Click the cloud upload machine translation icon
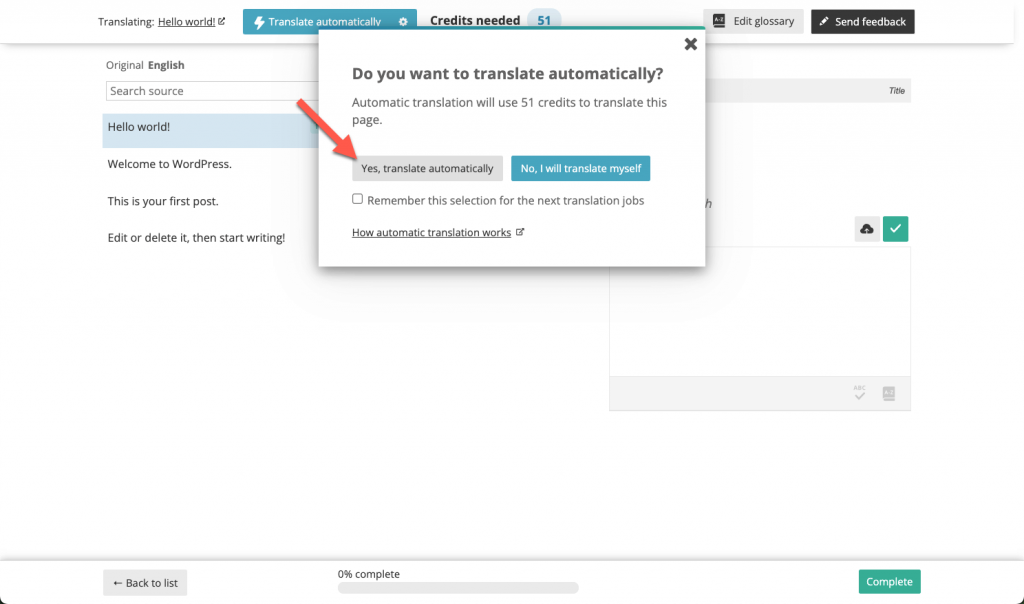 [866, 229]
